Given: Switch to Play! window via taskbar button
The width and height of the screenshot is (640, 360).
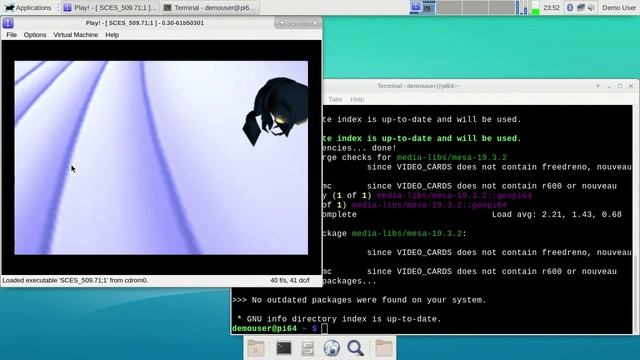Looking at the screenshot, I should 110,7.
